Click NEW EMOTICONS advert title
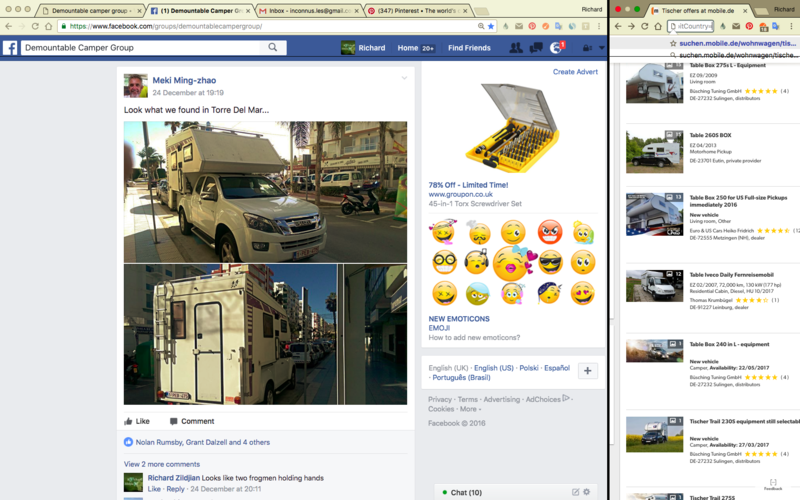This screenshot has width=800, height=500. point(459,319)
